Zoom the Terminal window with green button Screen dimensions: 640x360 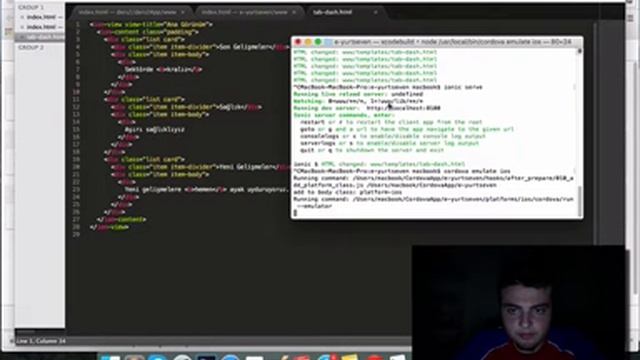click(x=318, y=42)
